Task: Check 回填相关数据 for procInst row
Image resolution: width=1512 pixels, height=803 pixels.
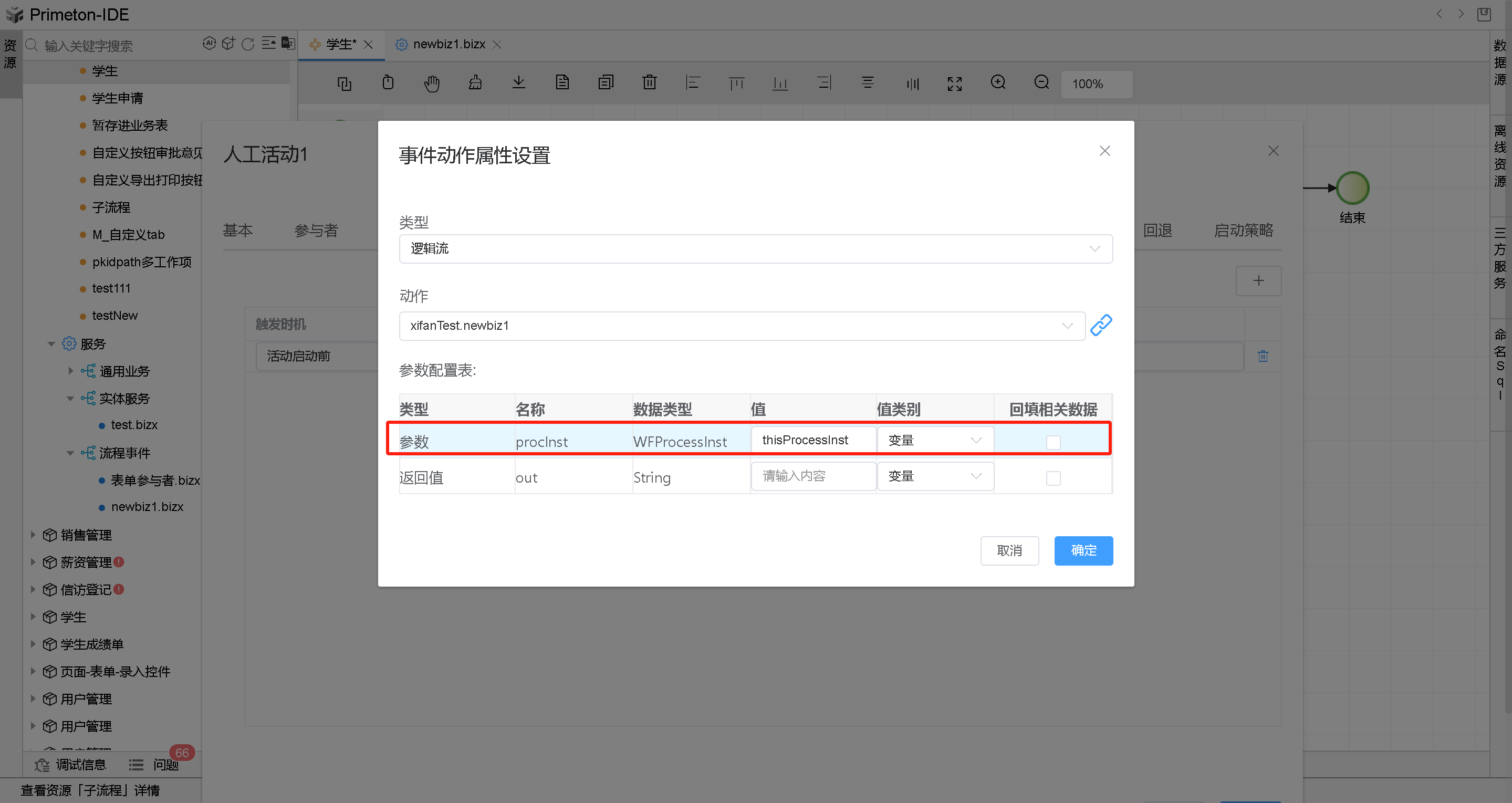Action: click(1053, 442)
